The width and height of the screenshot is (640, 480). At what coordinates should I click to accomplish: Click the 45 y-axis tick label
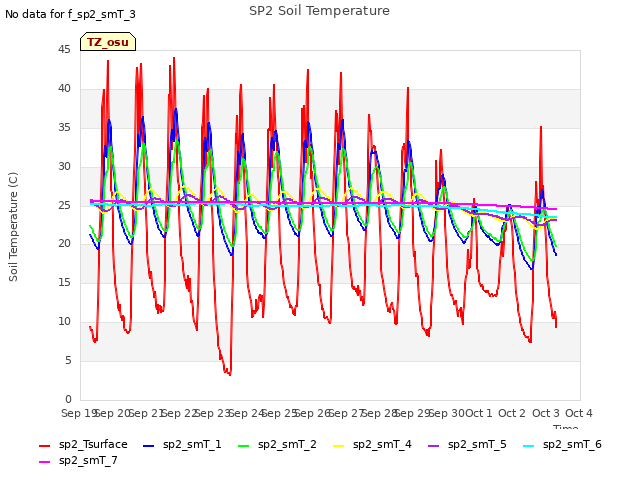pyautogui.click(x=64, y=49)
